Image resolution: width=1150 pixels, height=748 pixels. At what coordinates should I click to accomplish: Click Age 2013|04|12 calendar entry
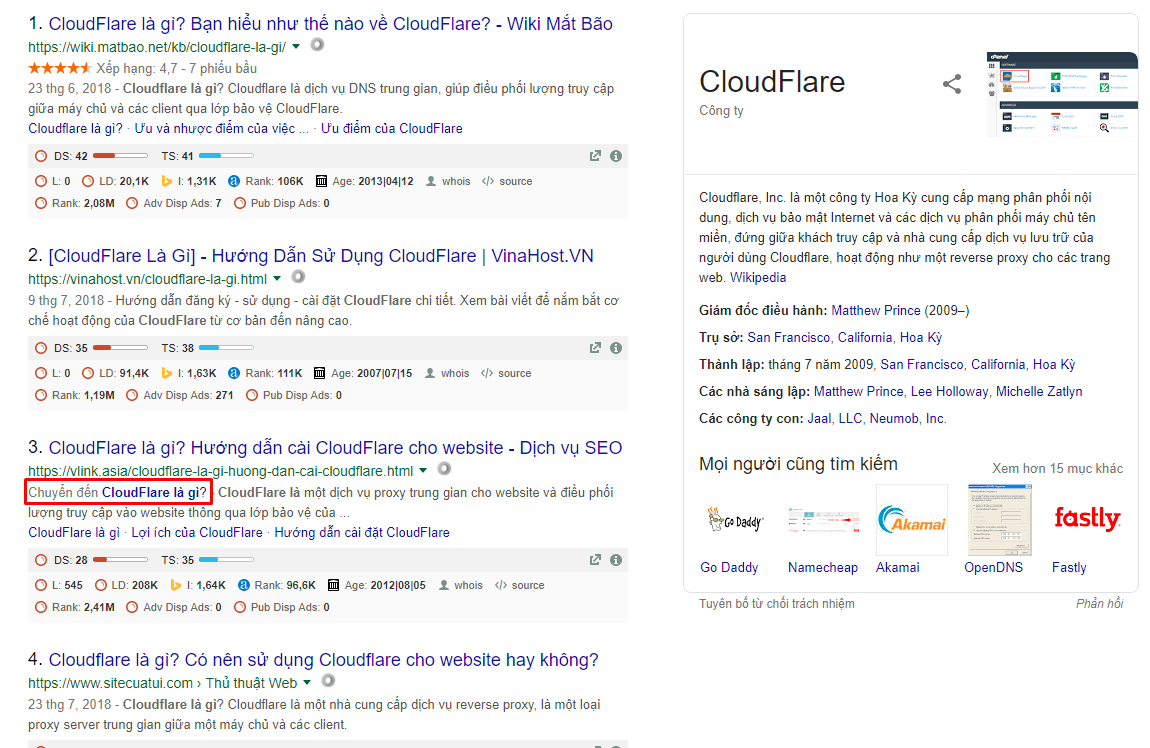point(365,181)
